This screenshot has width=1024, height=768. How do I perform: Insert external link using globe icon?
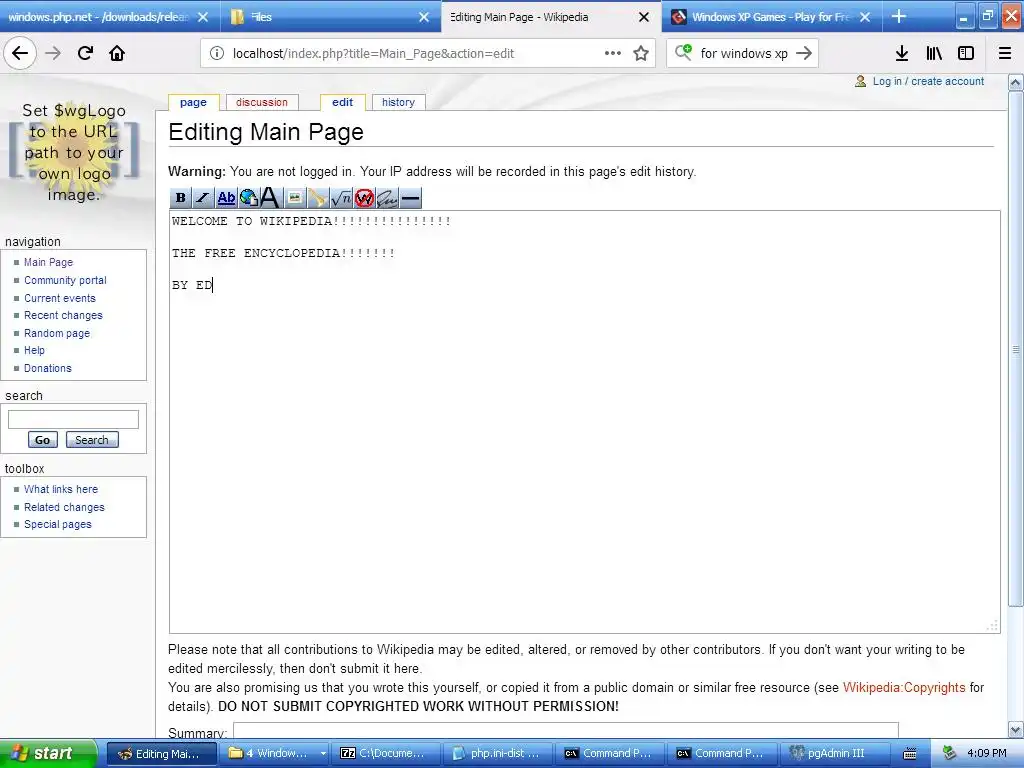click(x=249, y=198)
